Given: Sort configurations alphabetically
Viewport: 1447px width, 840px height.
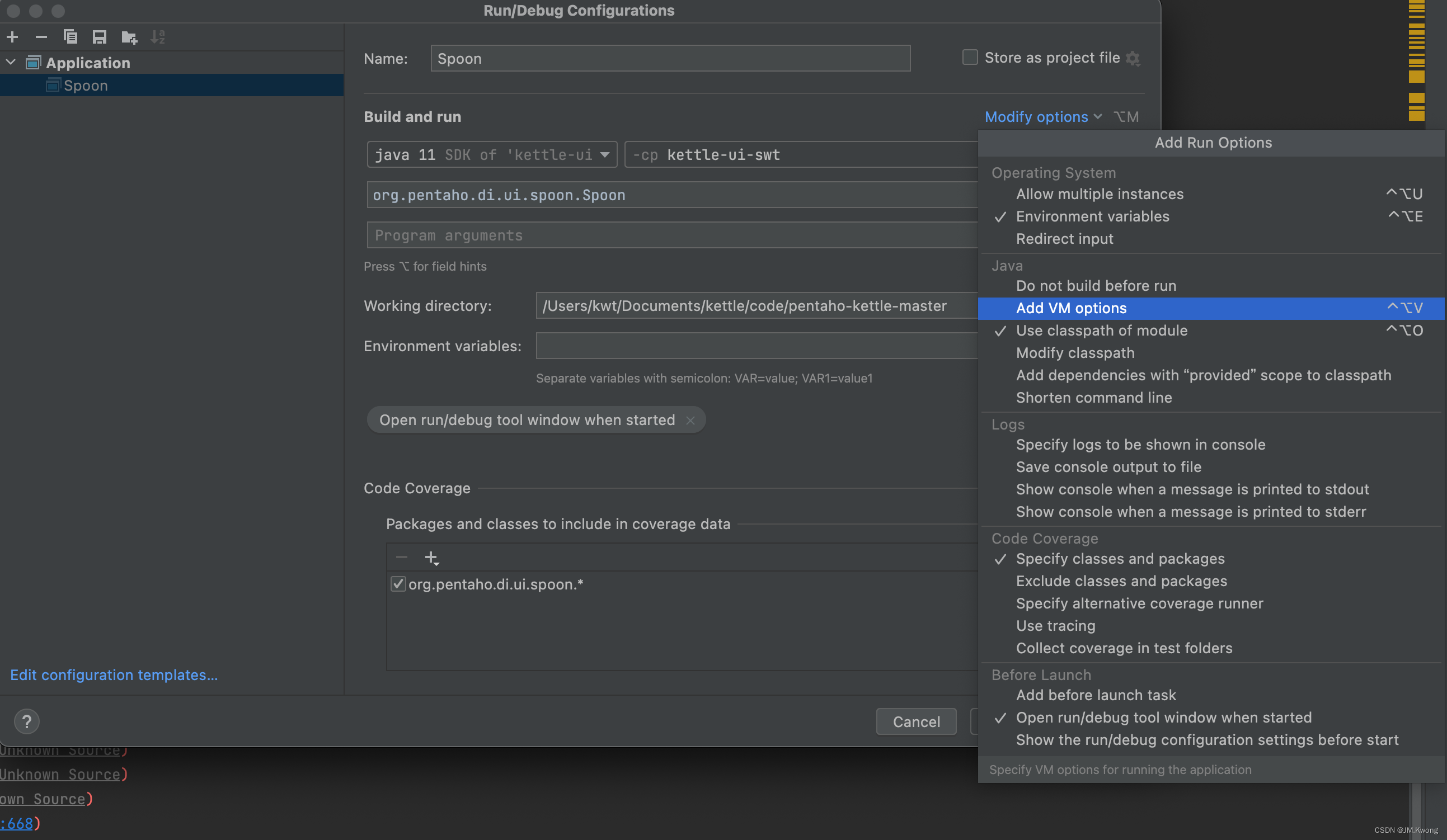Looking at the screenshot, I should tap(157, 37).
